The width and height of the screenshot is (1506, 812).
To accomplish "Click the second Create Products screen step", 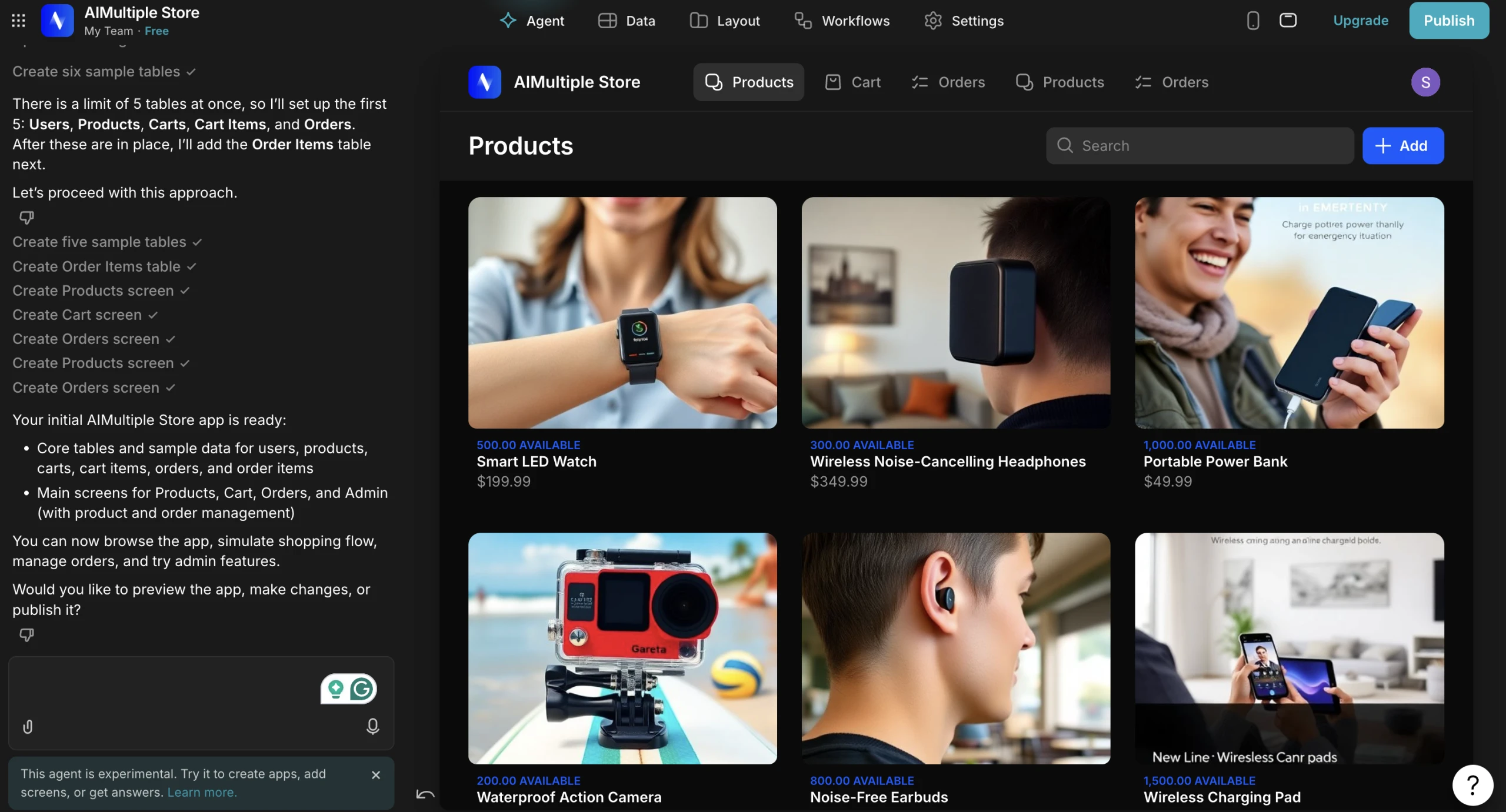I will point(101,363).
